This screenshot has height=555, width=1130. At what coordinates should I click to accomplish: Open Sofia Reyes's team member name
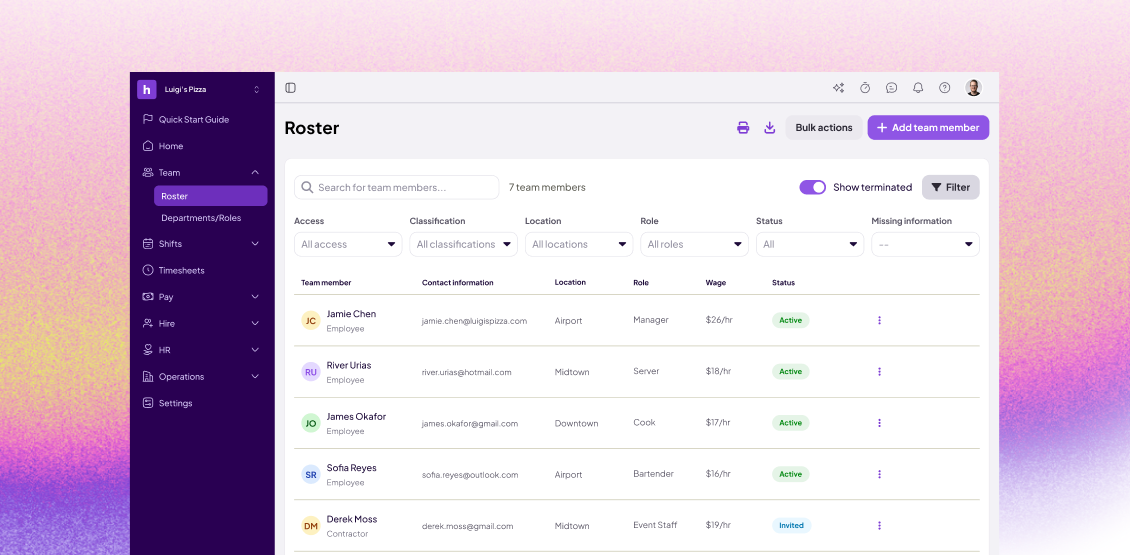352,468
